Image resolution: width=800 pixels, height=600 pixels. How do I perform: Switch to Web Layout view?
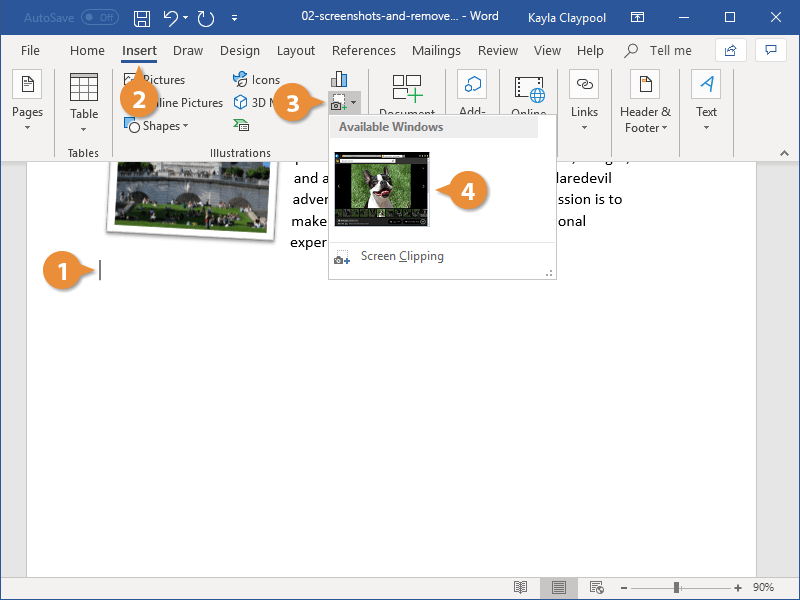click(x=597, y=588)
